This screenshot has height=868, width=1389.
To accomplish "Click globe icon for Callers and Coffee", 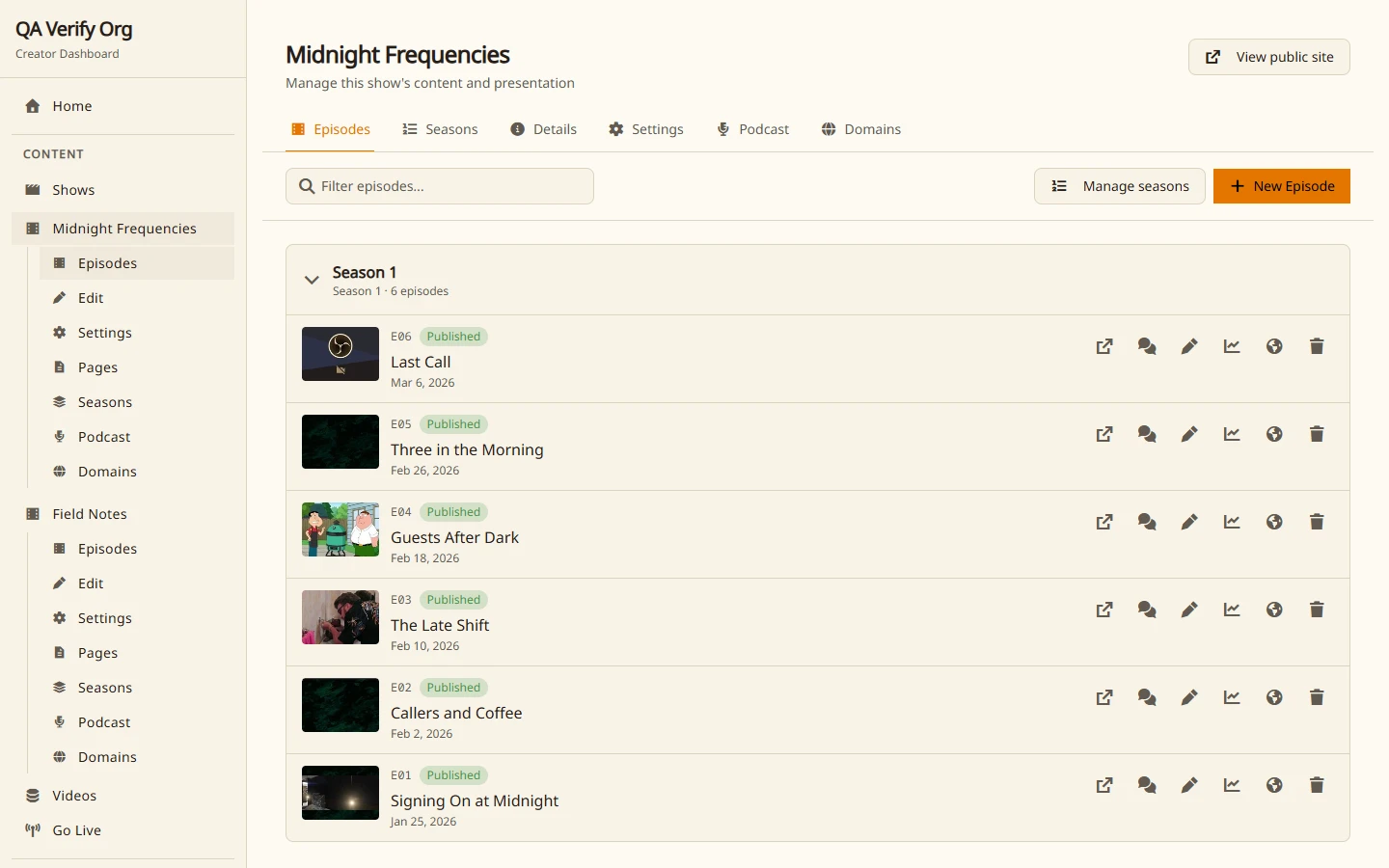I will (x=1274, y=697).
